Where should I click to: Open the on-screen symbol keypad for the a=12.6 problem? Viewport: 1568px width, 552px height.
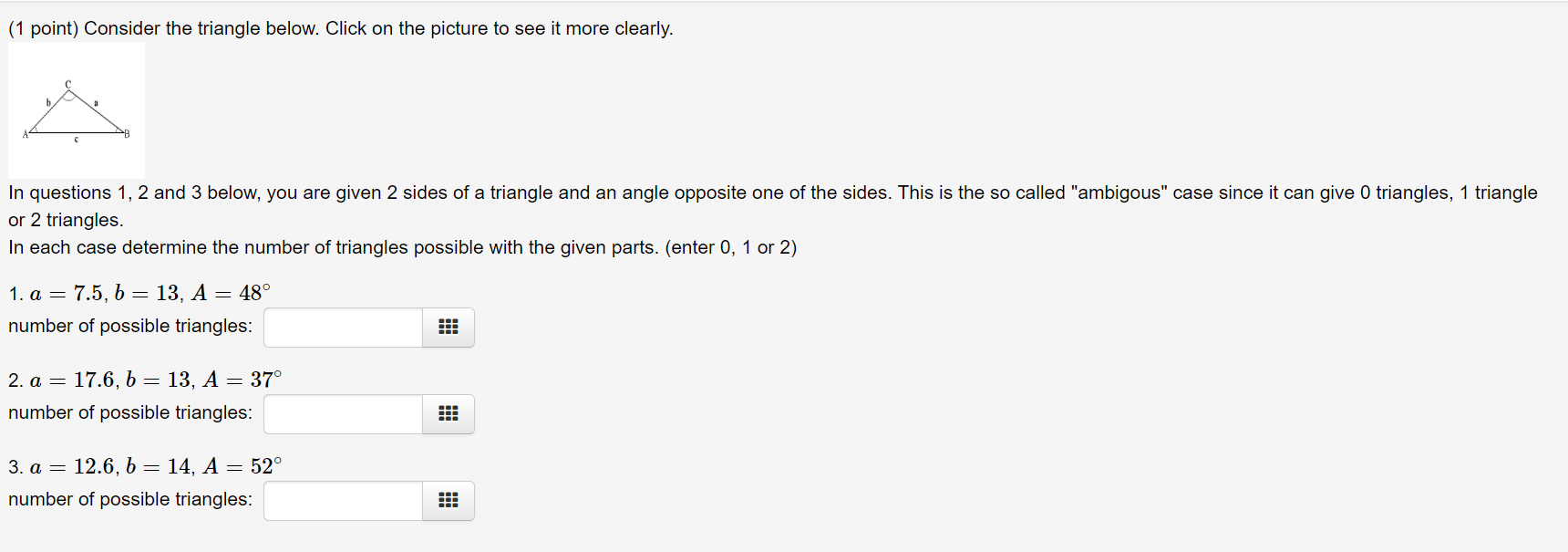(448, 500)
